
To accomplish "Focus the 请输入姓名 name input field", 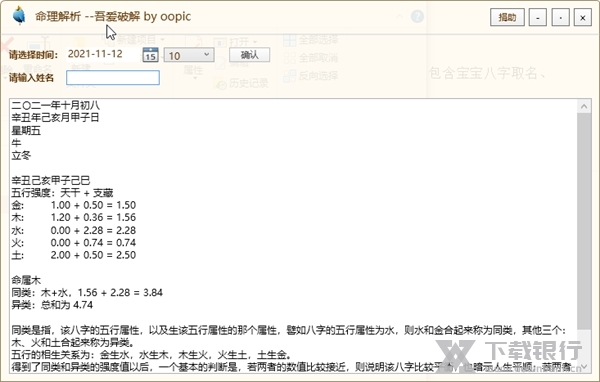I will click(113, 78).
